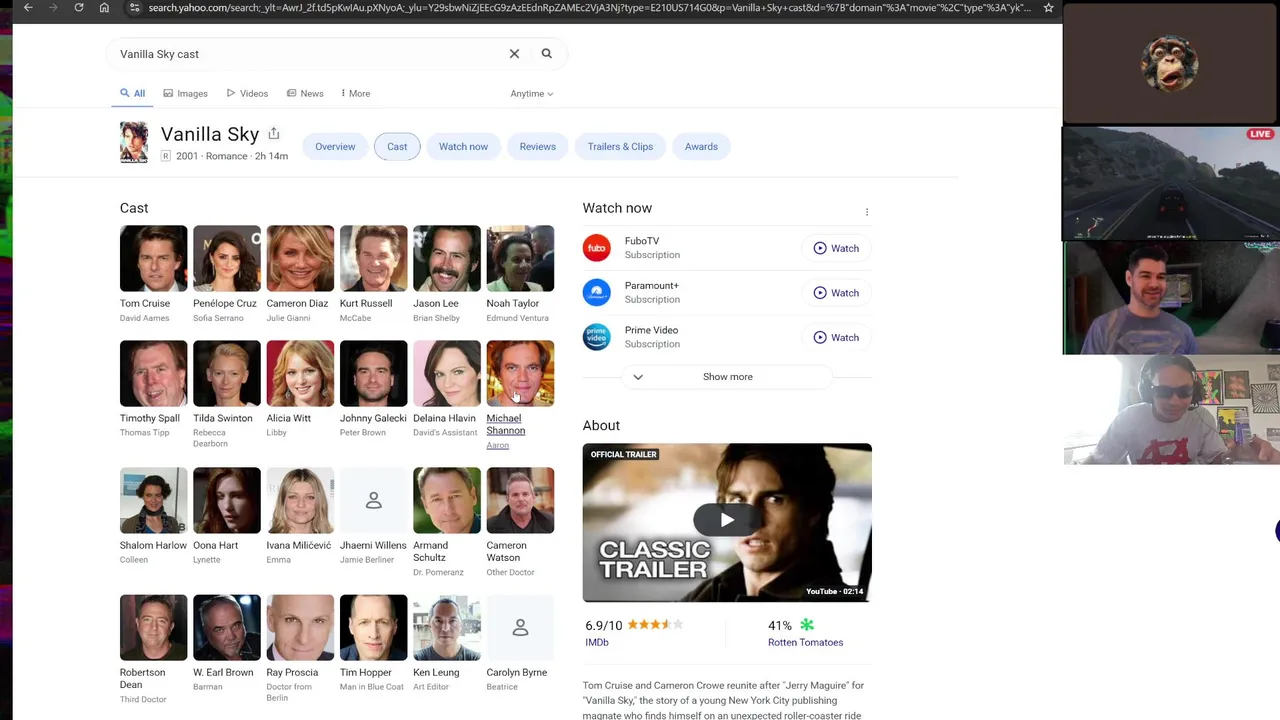Viewport: 1280px width, 720px height.
Task: Select Kurt Russell cast photo
Action: (x=373, y=258)
